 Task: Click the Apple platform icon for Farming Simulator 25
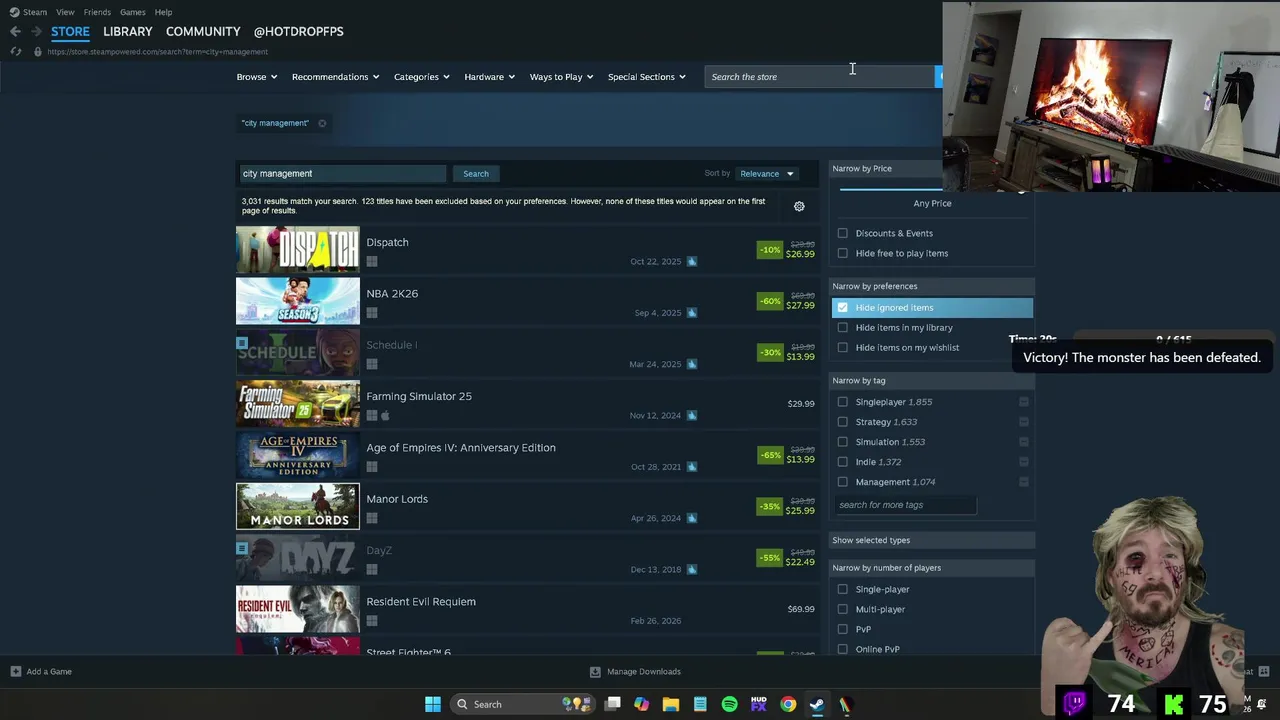[x=385, y=416]
